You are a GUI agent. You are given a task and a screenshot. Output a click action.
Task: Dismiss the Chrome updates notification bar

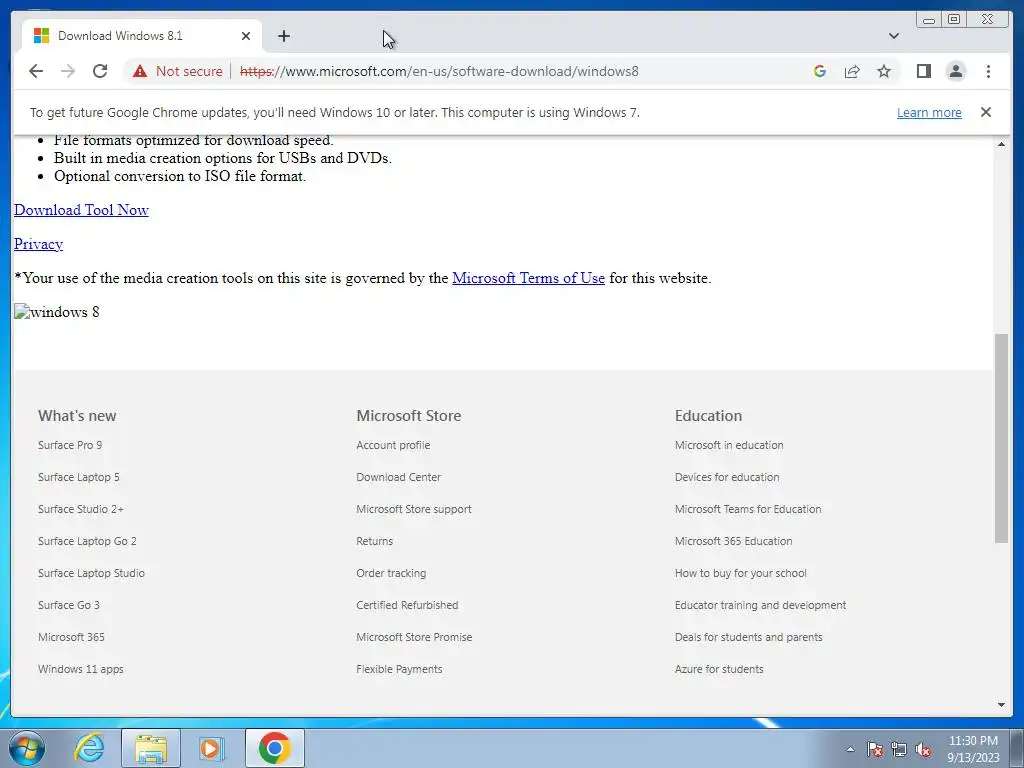coord(985,112)
